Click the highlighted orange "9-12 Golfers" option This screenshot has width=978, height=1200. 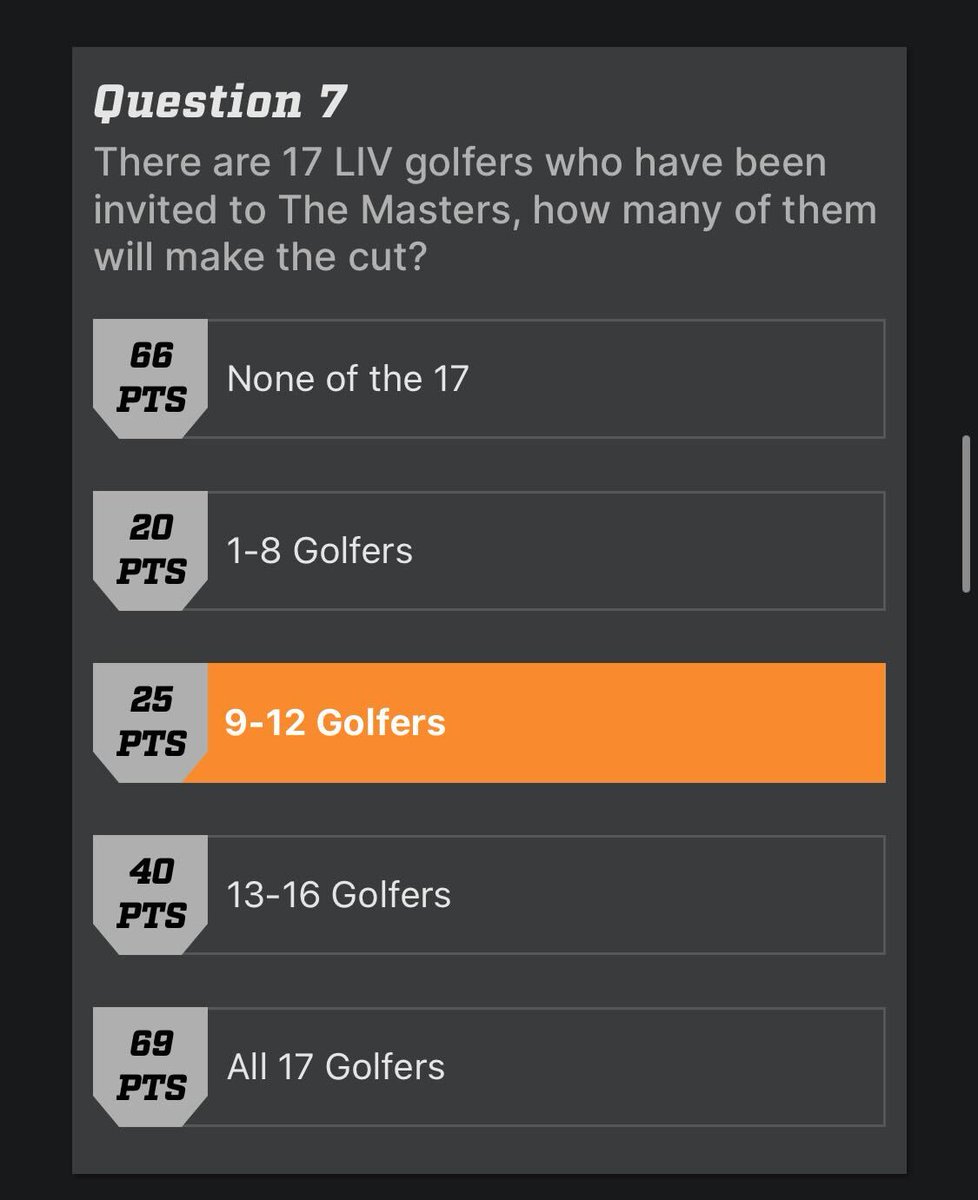tap(489, 723)
